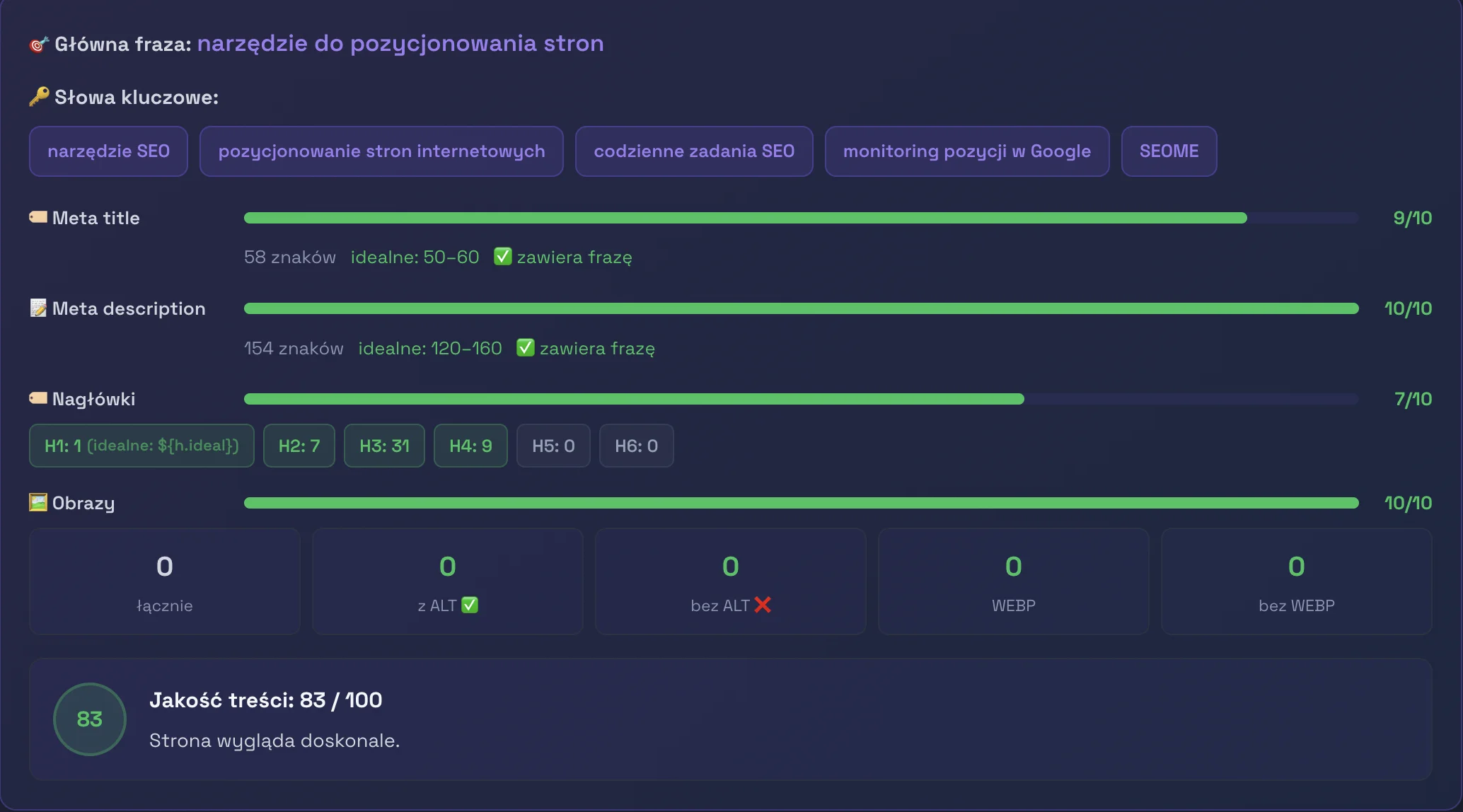Click the red X icon in bez ALT card

tap(763, 605)
